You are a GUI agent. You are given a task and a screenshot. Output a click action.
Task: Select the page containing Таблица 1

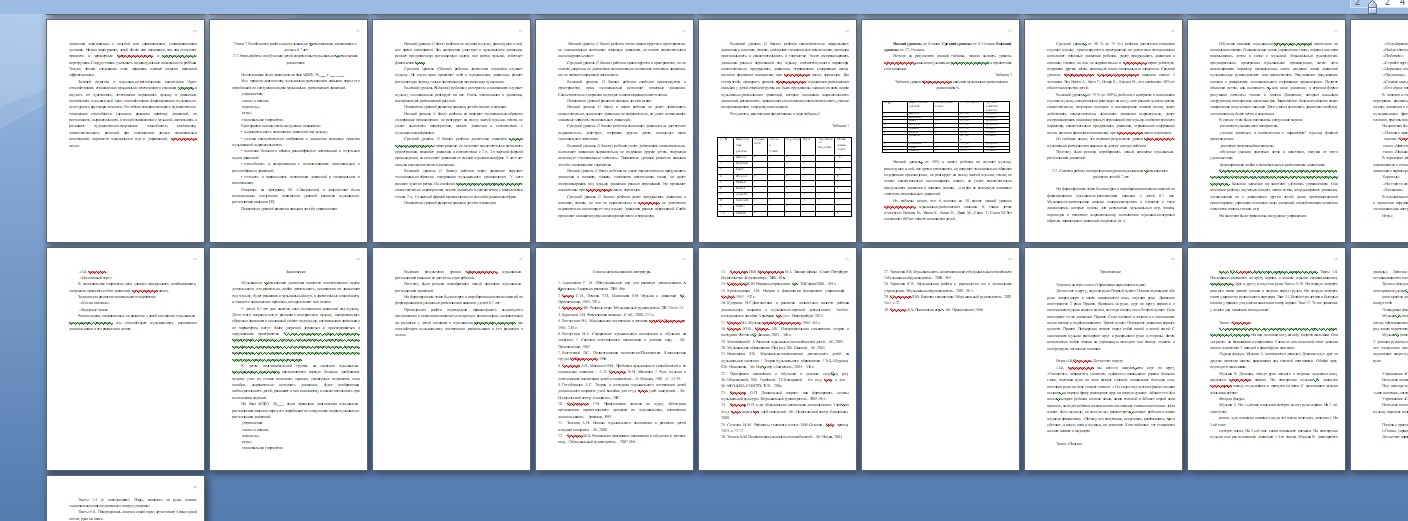(777, 130)
